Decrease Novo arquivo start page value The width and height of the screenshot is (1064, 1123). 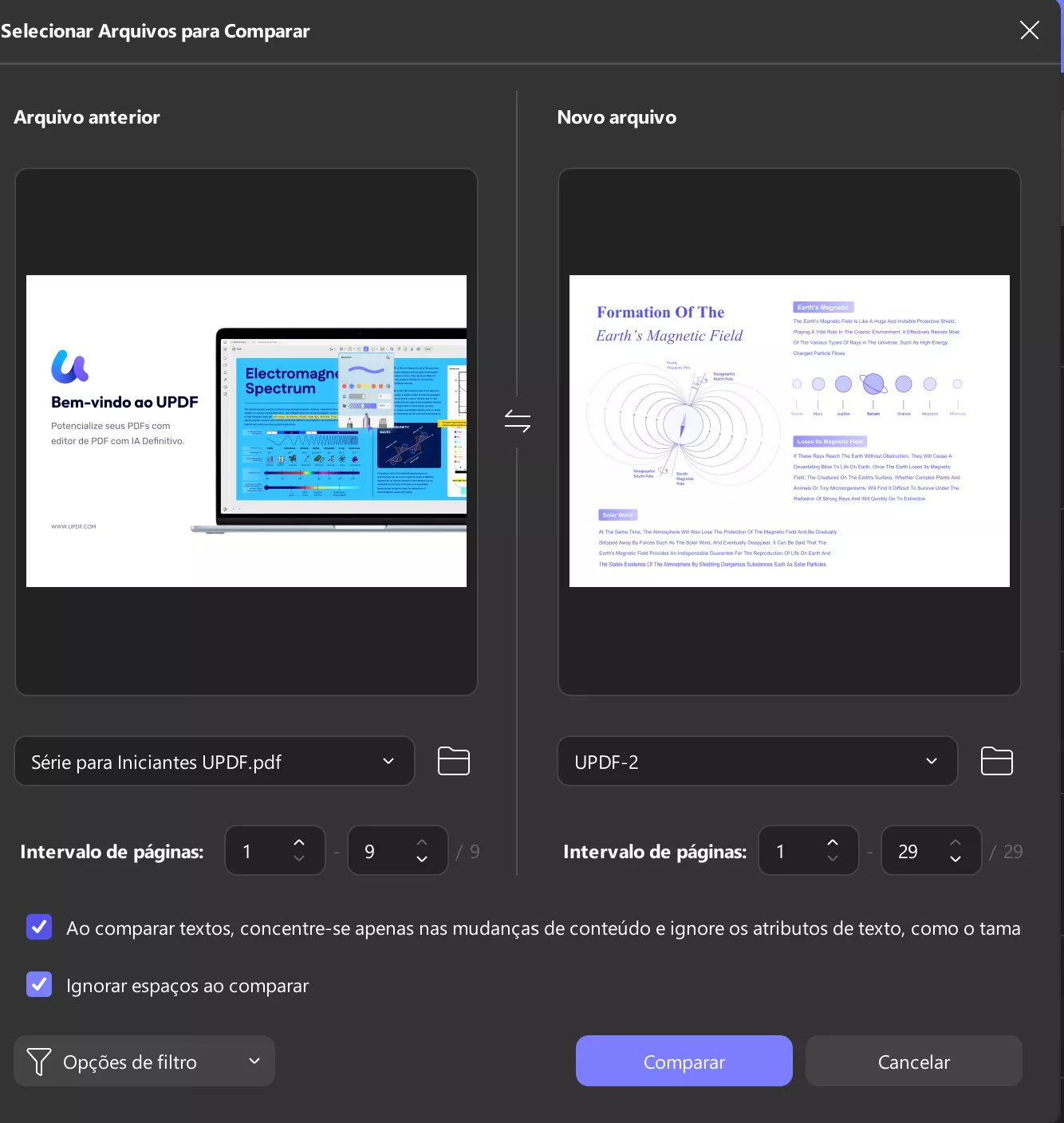pyautogui.click(x=833, y=859)
